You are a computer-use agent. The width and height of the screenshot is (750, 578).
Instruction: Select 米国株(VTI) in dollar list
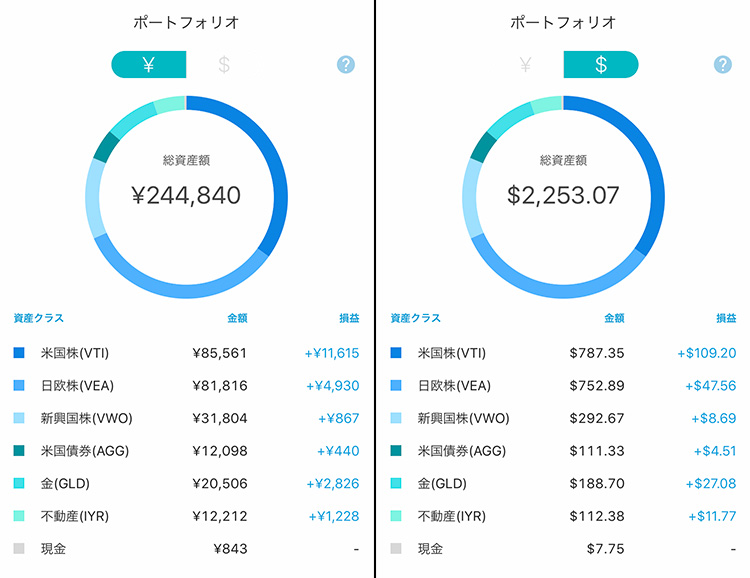563,353
